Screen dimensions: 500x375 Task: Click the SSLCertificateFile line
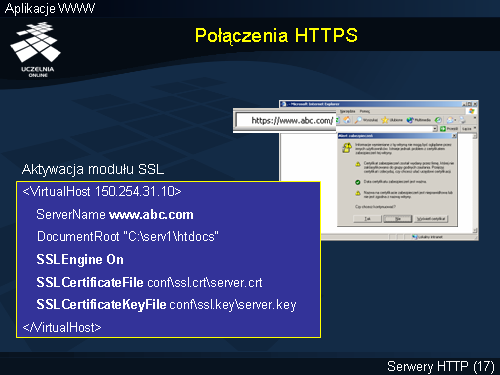coord(149,282)
